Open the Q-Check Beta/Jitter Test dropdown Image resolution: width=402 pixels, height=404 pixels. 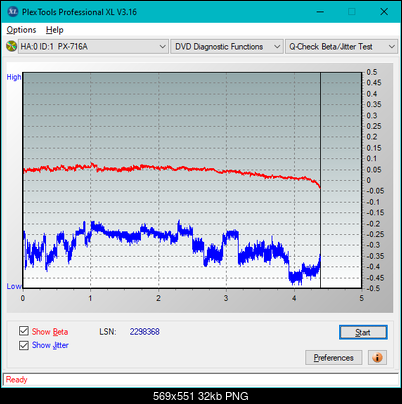(x=342, y=46)
